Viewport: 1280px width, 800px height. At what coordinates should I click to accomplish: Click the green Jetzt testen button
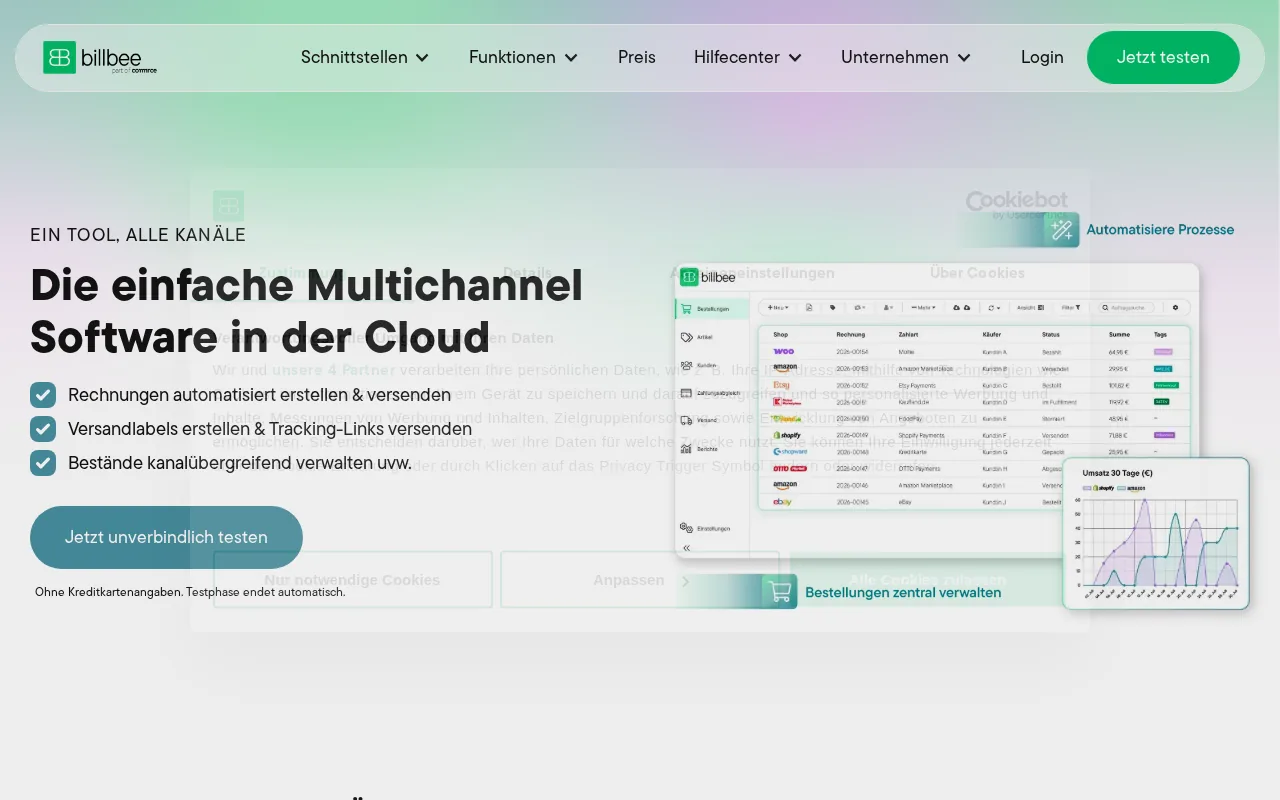[1163, 57]
